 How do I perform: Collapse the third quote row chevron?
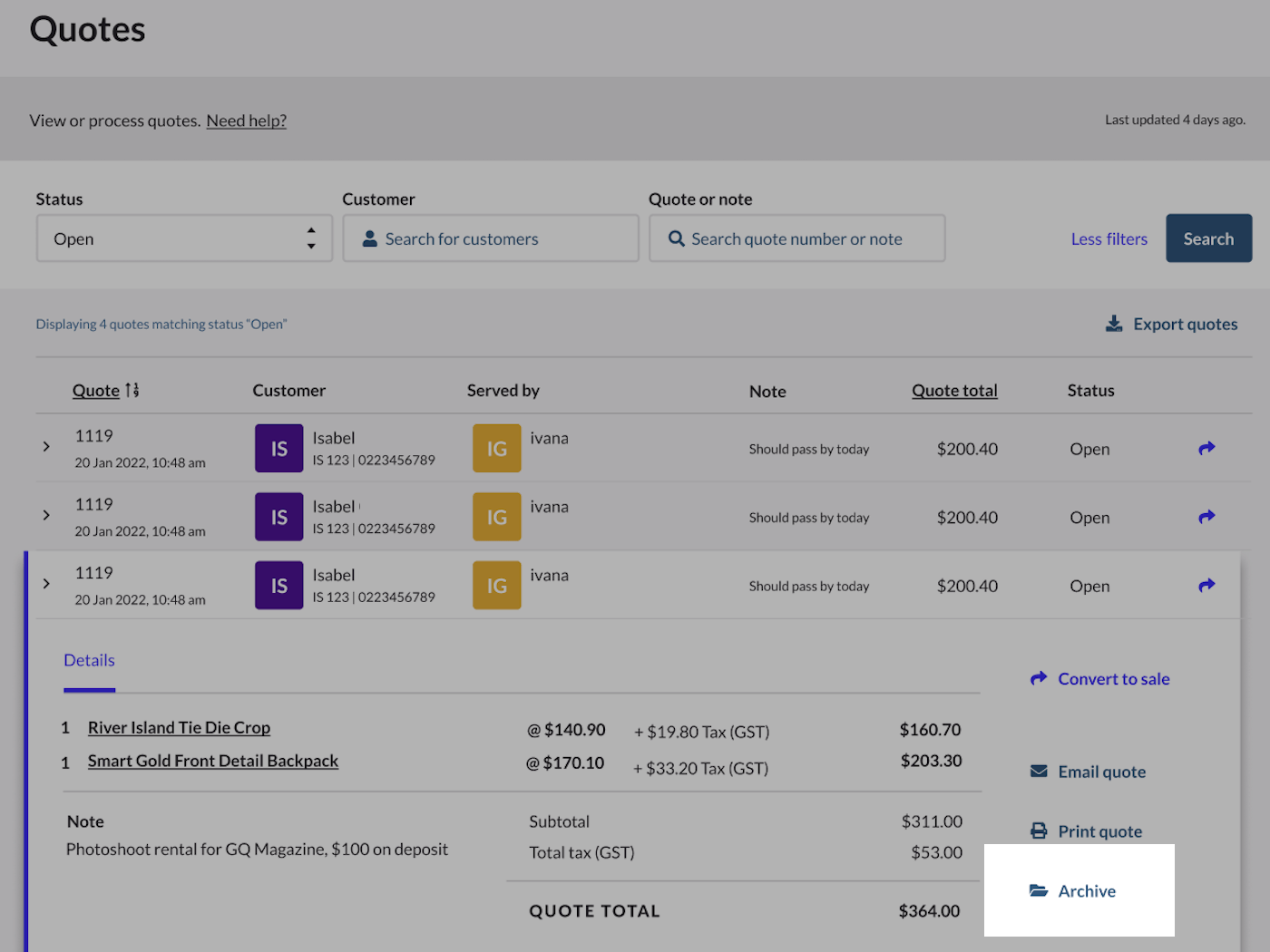(46, 584)
